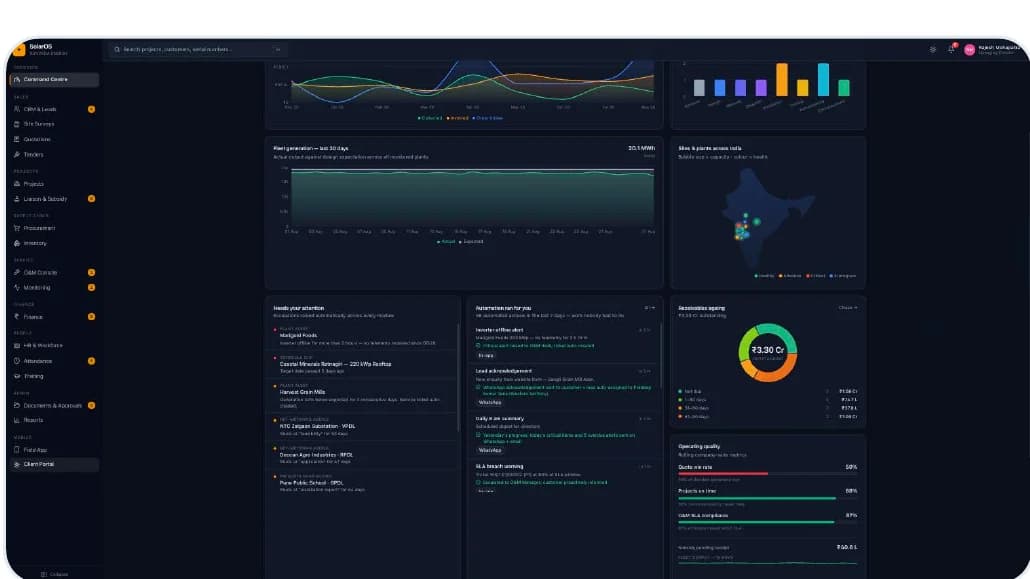Click Inverter offline alert automation entry
Screen dimensions: 1030x579
coord(564,342)
